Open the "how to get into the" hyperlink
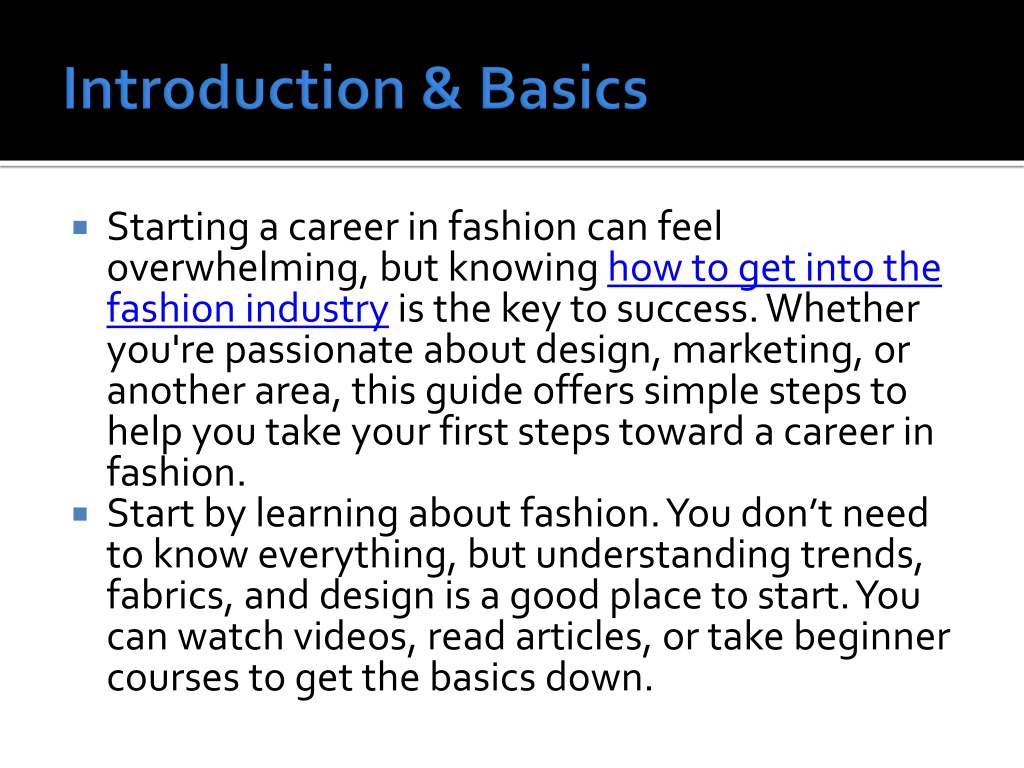1024x768 pixels. [775, 268]
